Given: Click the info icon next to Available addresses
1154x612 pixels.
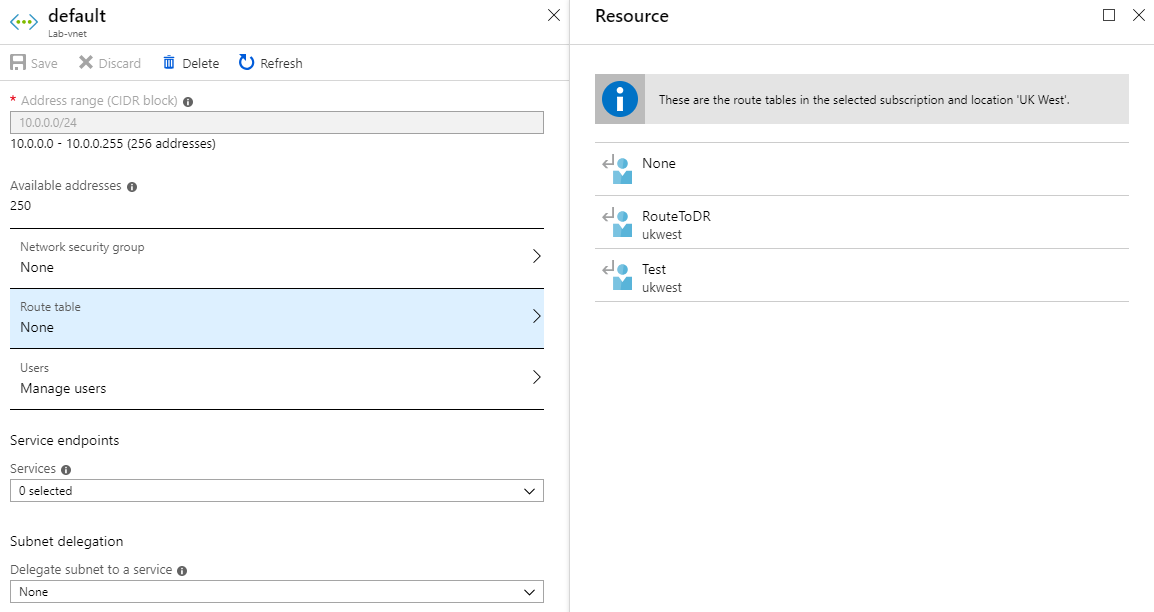Looking at the screenshot, I should click(132, 186).
